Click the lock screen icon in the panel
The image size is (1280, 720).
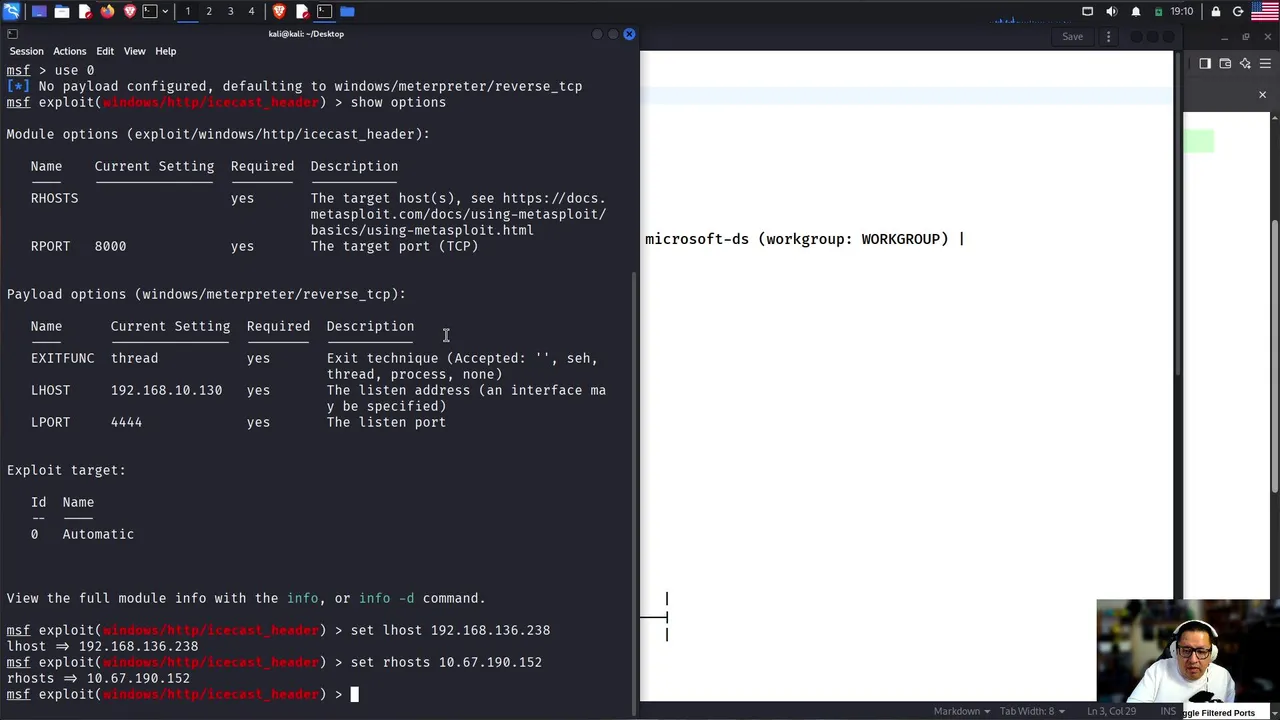click(x=1215, y=11)
